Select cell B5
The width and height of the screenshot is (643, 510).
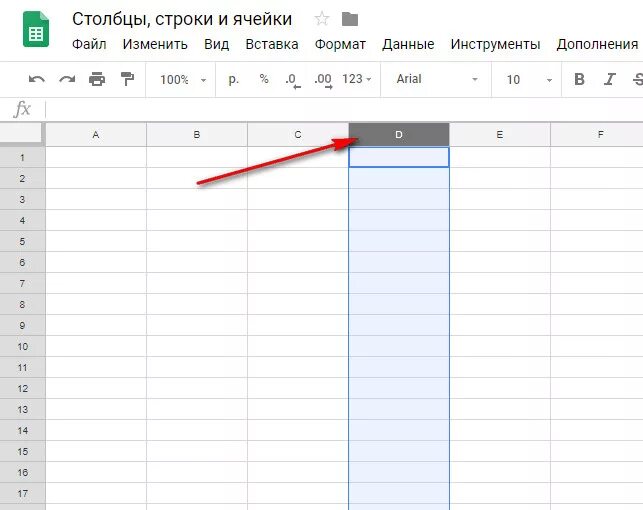(x=197, y=241)
